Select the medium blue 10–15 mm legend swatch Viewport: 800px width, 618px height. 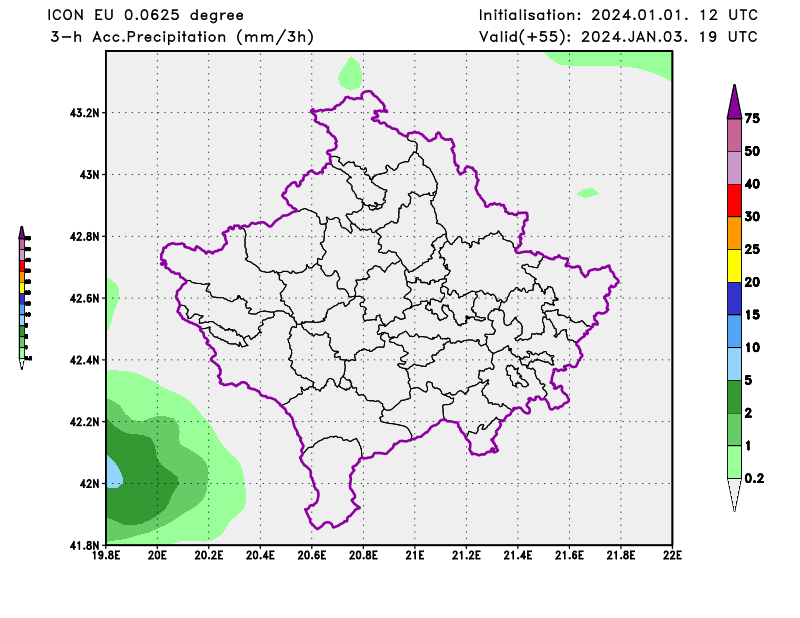tap(734, 331)
